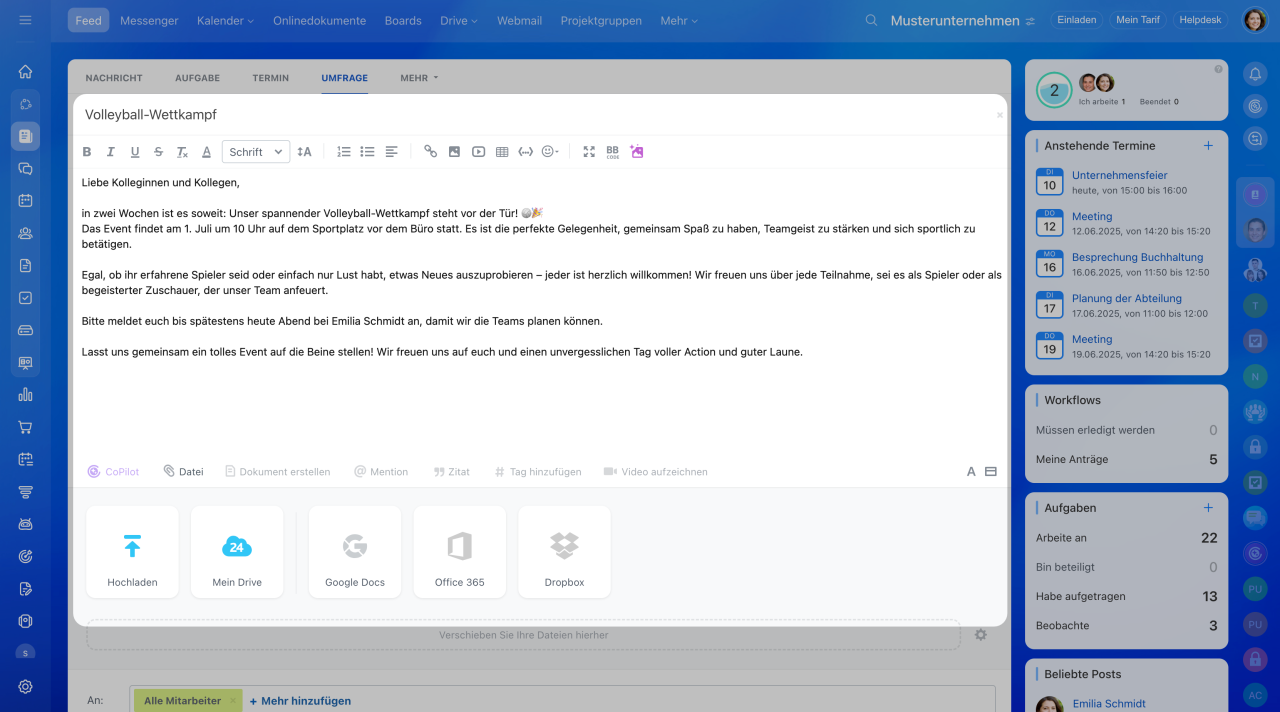Open settings gear in left sidebar
This screenshot has height=712, width=1280.
[x=25, y=686]
